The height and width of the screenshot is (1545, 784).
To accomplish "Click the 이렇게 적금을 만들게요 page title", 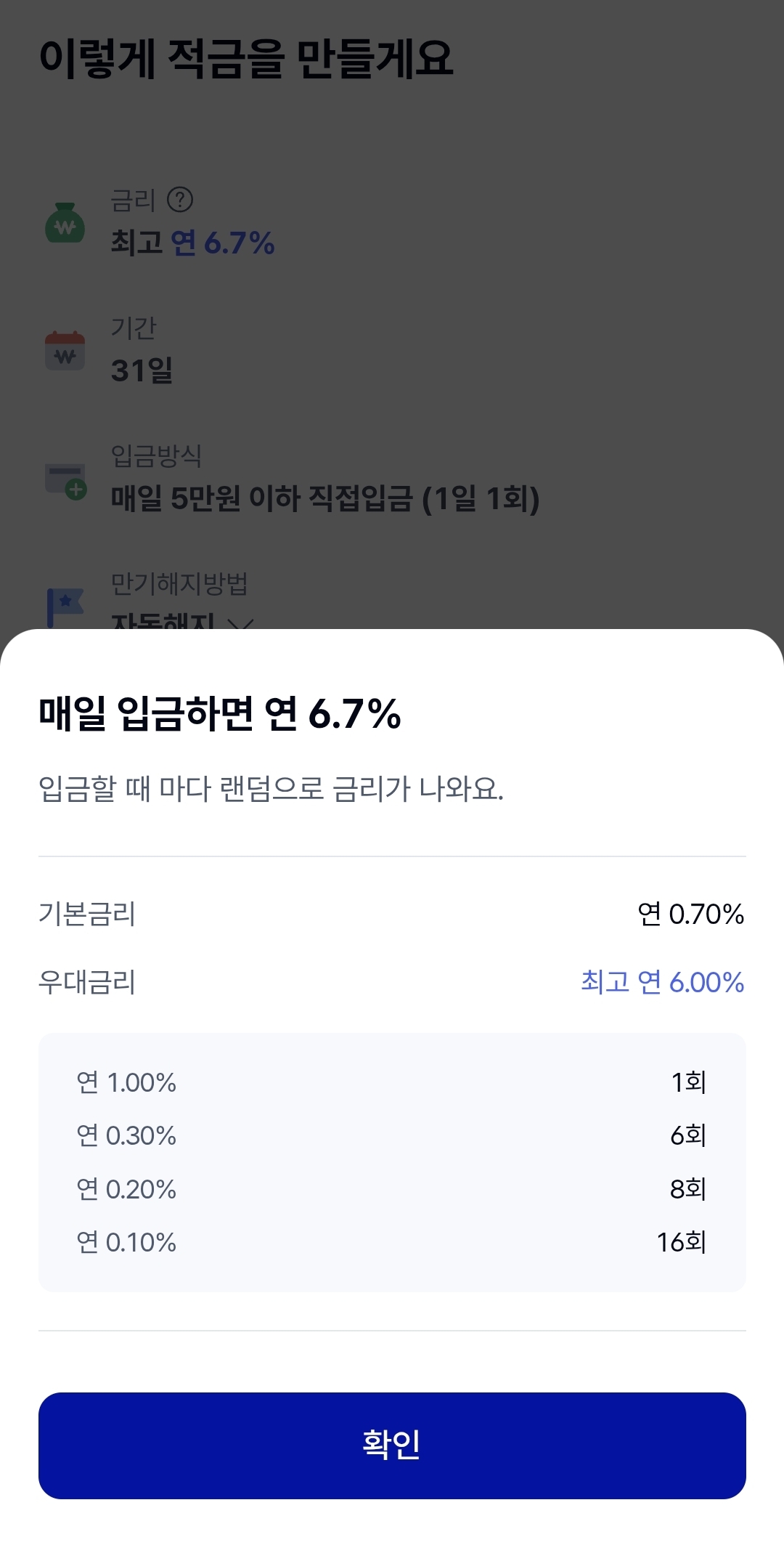I will coord(246,58).
